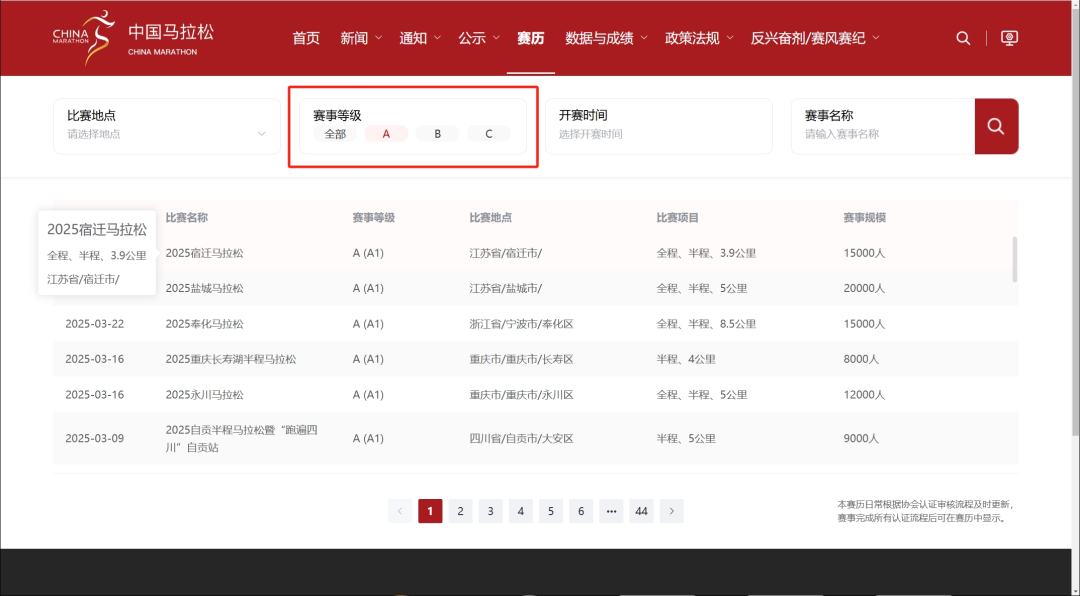The width and height of the screenshot is (1080, 596).
Task: Select current page 1 button
Action: pos(430,511)
